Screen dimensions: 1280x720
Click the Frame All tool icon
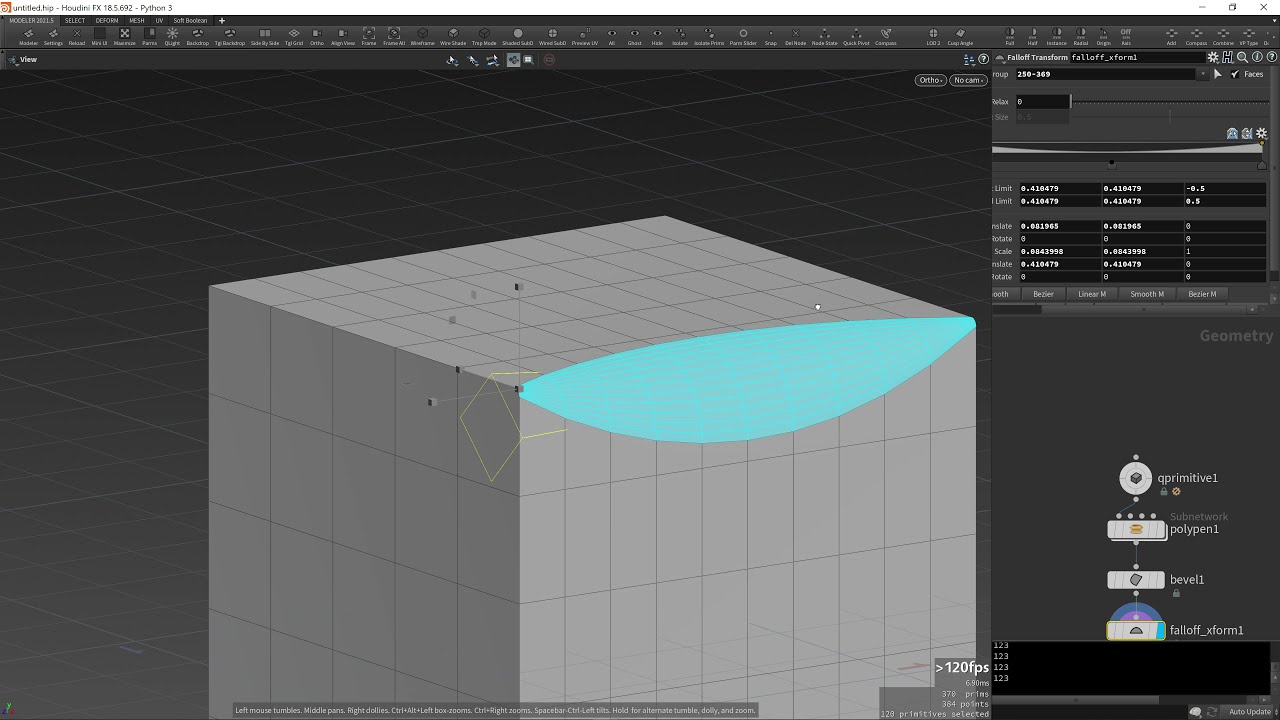(394, 35)
